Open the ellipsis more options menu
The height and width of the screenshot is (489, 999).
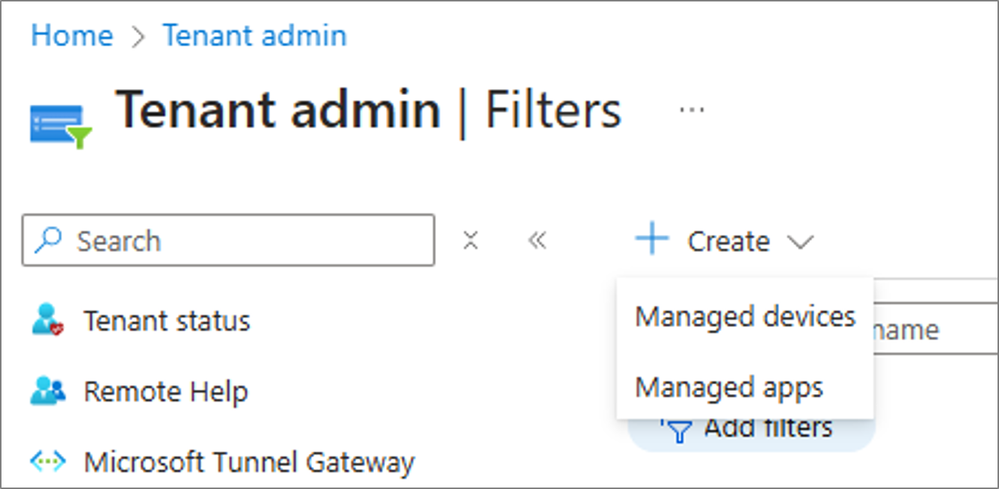pyautogui.click(x=691, y=110)
